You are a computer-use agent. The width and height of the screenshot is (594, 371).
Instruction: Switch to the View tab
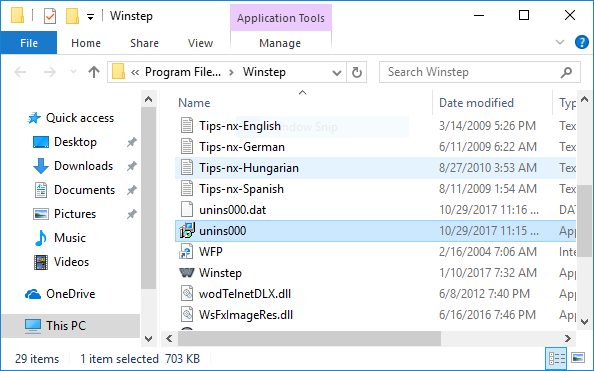click(x=200, y=43)
